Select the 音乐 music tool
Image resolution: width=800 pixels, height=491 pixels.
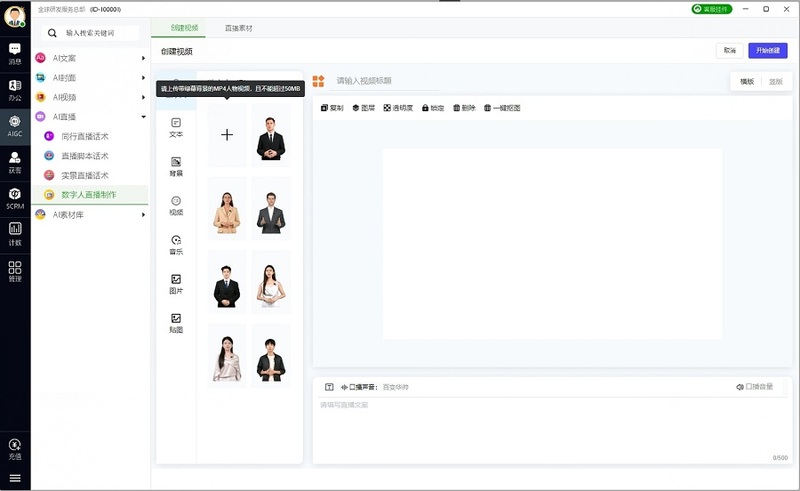point(176,244)
